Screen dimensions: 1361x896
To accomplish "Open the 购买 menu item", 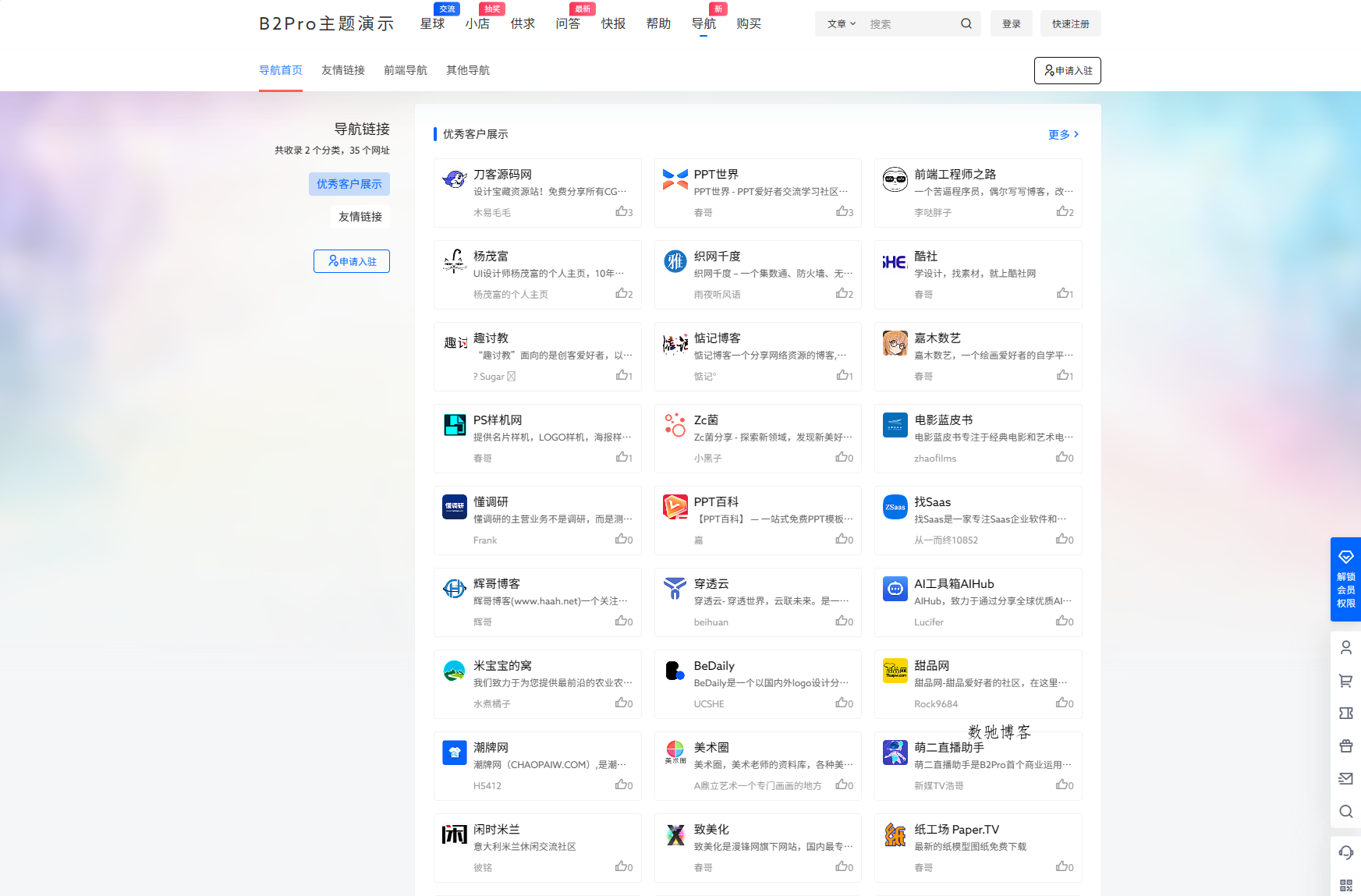I will (749, 23).
